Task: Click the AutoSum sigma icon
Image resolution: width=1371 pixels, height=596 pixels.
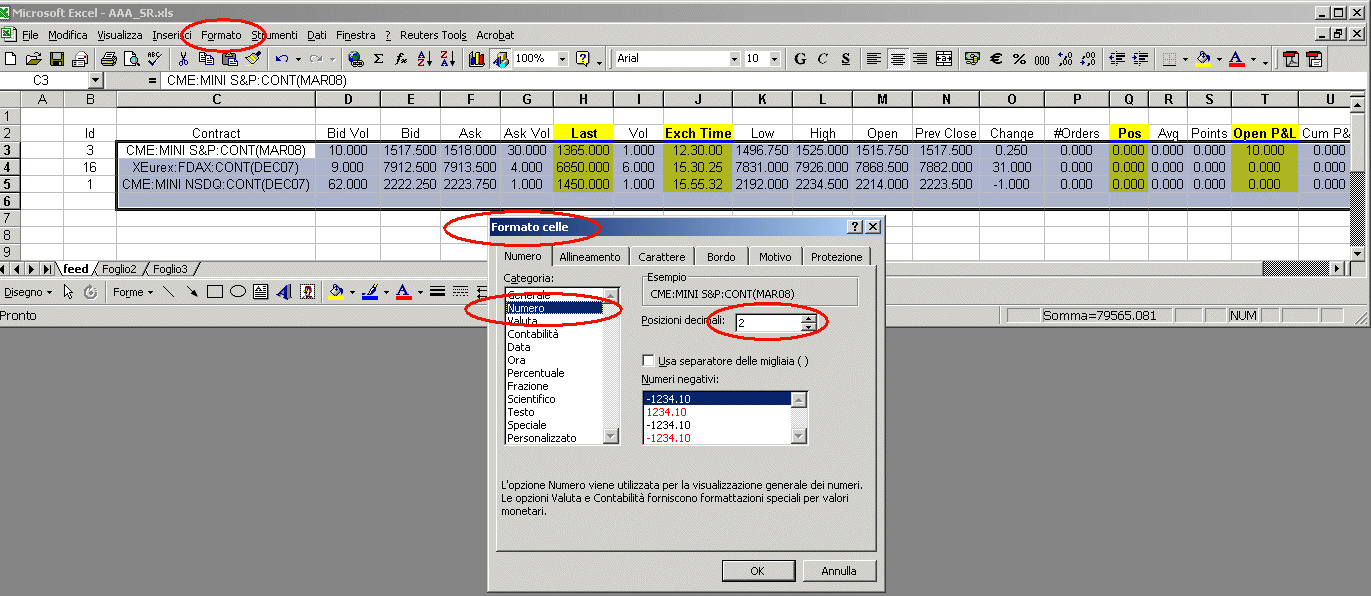Action: (x=378, y=59)
